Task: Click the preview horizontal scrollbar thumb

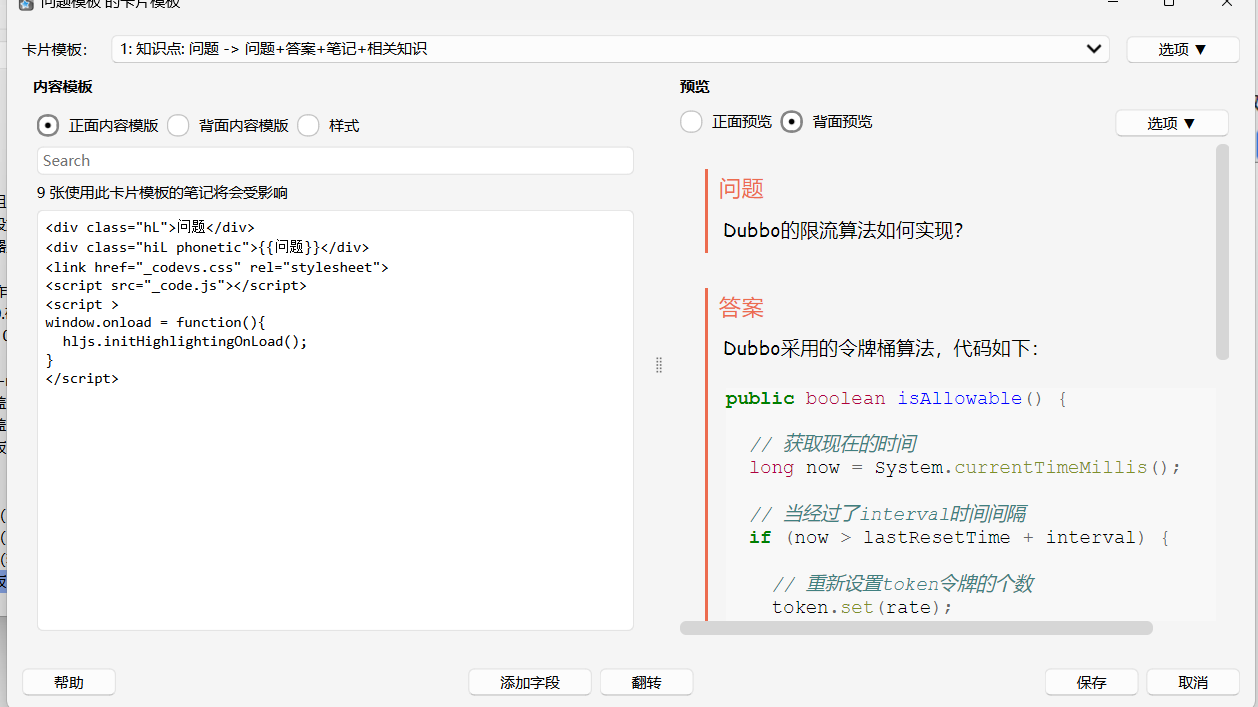Action: coord(916,628)
